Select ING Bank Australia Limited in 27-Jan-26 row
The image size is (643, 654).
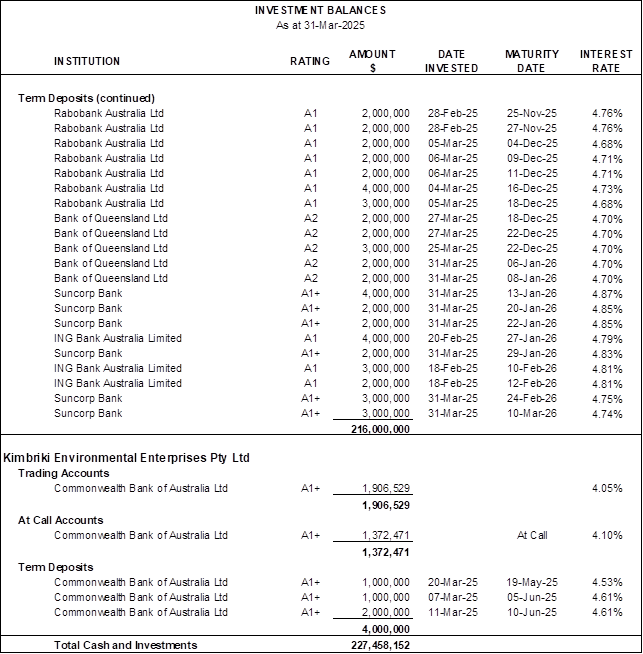tap(118, 339)
